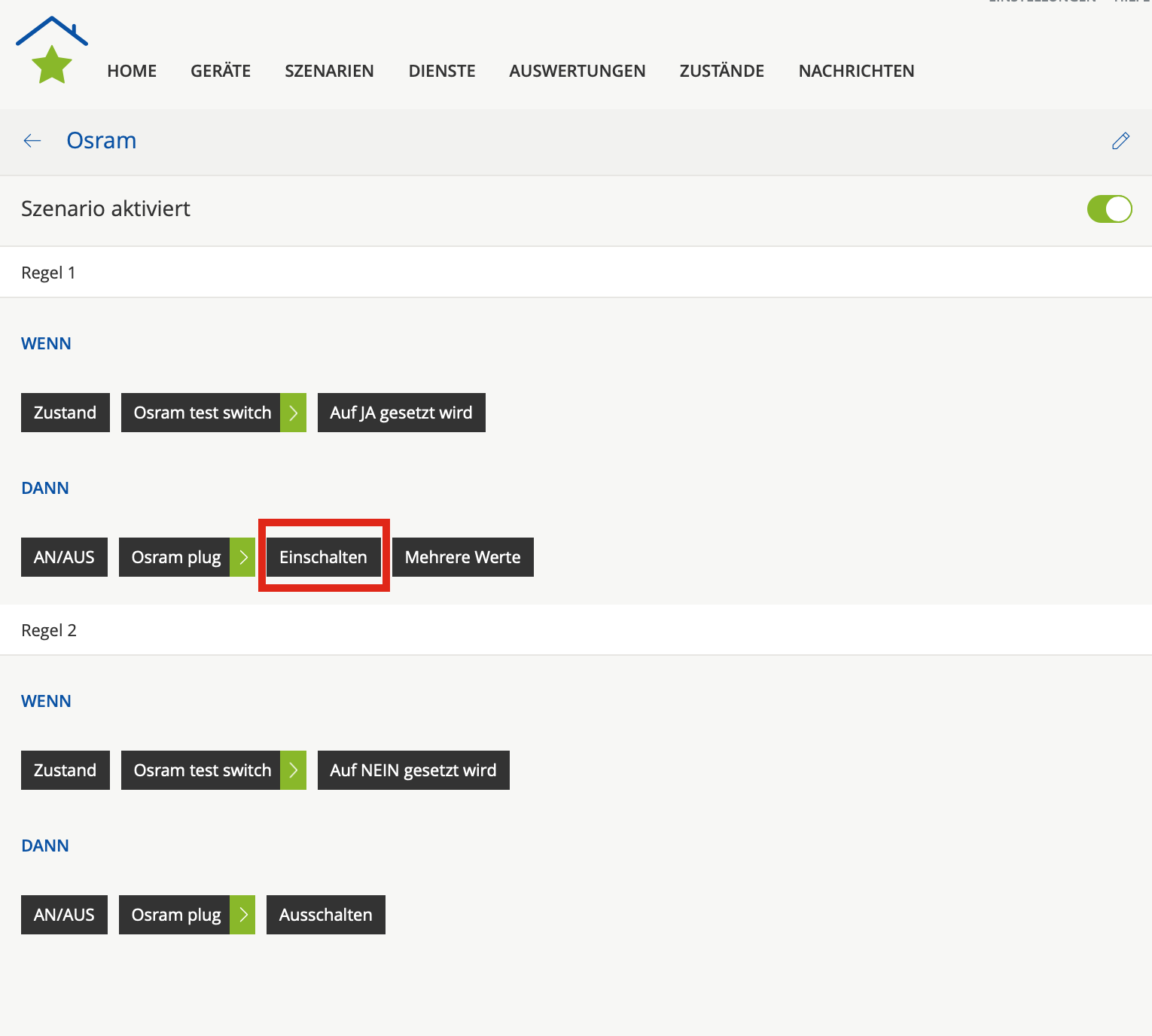Click Auf JA gesetzt wird condition
Screen dimensions: 1152x1036
[x=401, y=413]
